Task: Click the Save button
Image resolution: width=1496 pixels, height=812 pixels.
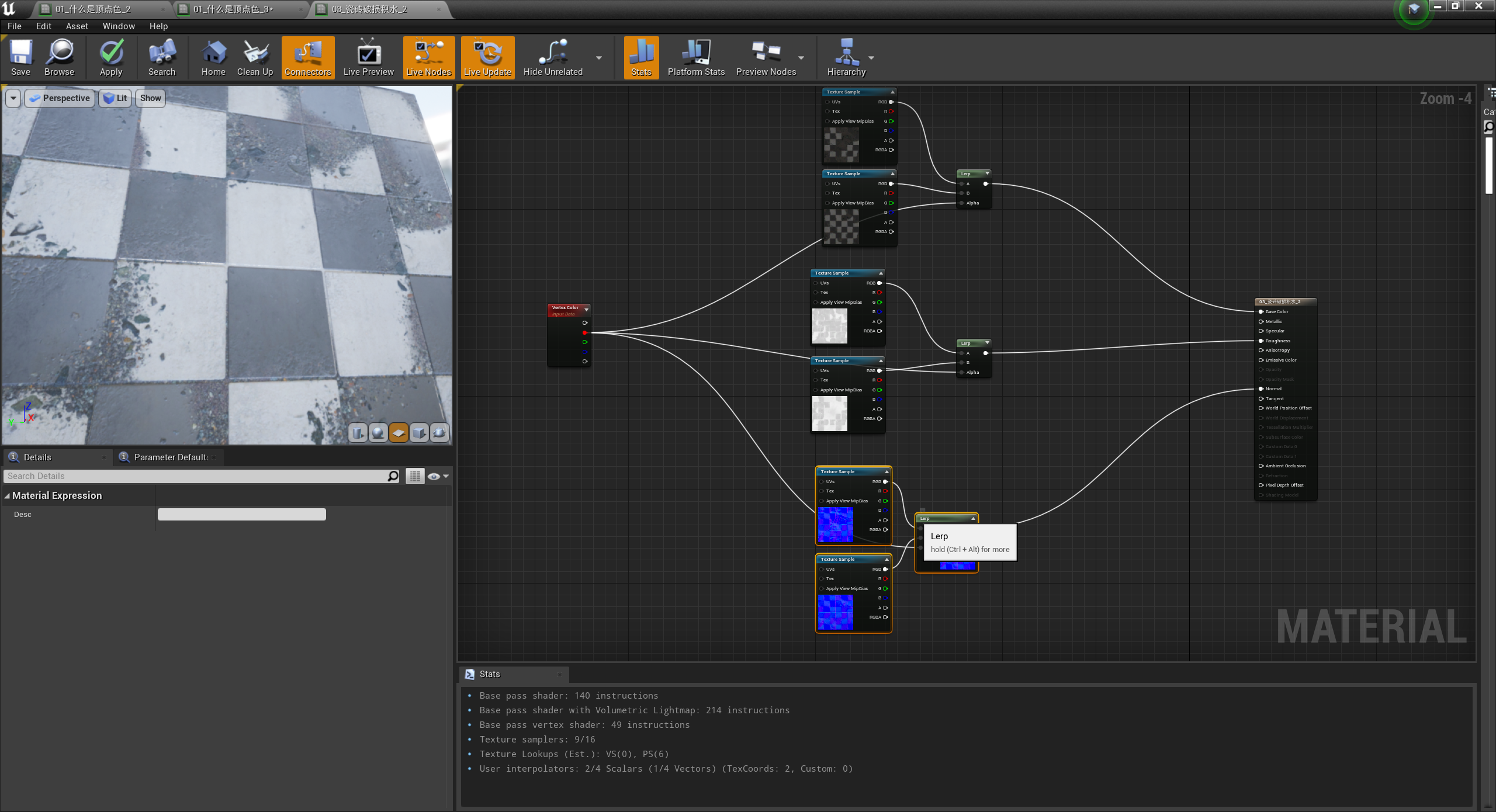Action: [x=20, y=57]
